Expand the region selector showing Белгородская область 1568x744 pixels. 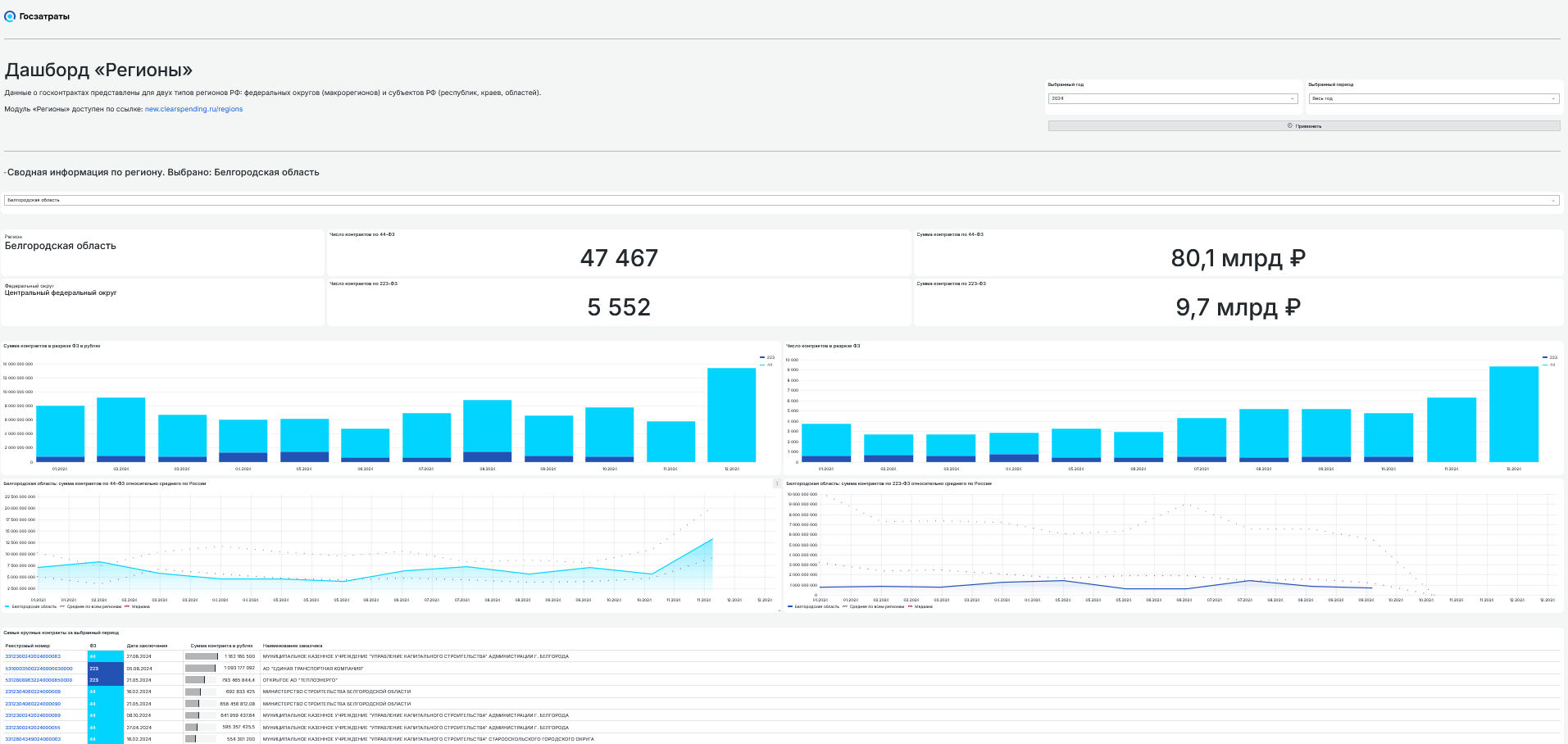[781, 200]
